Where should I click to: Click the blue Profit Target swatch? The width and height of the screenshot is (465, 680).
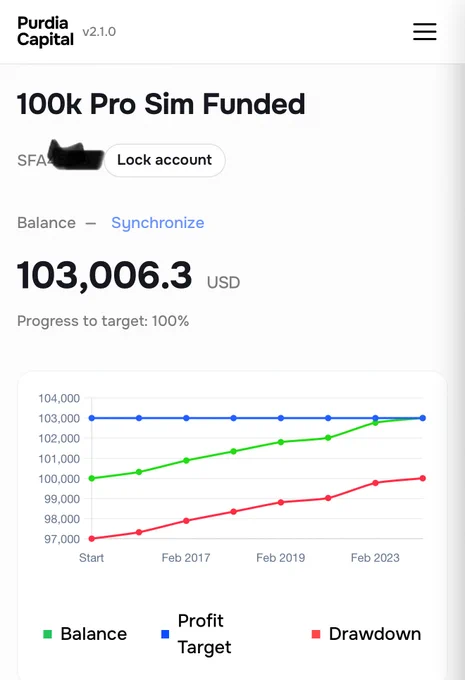[165, 634]
